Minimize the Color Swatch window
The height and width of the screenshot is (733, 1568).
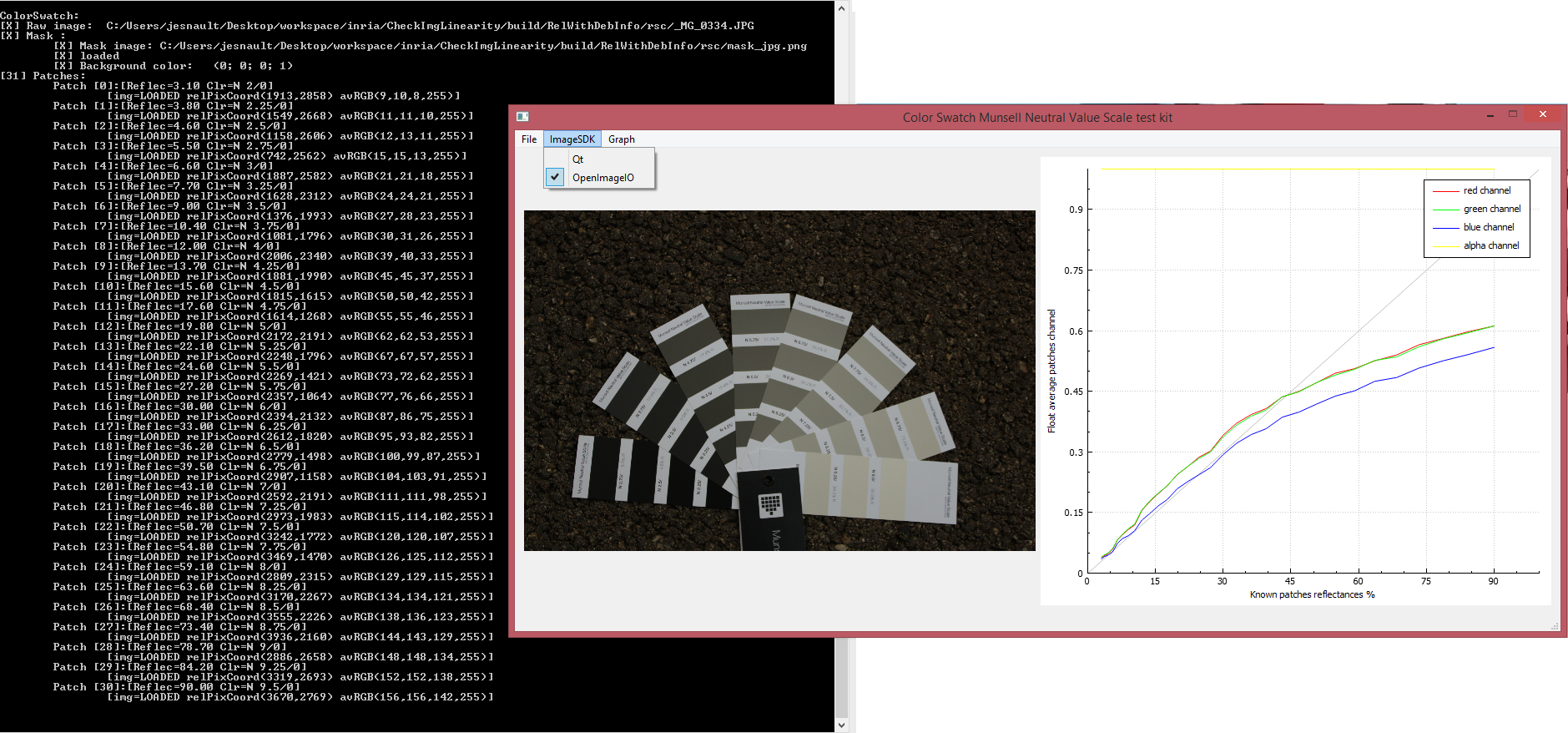tap(1490, 115)
